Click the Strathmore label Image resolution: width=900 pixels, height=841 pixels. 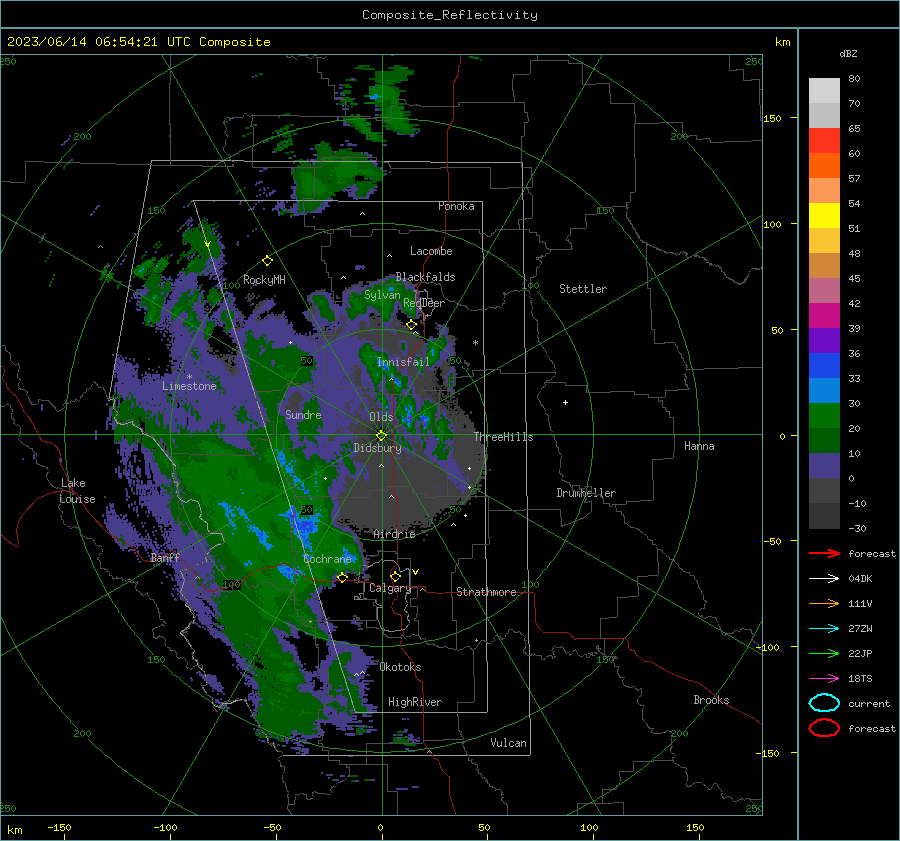click(486, 592)
